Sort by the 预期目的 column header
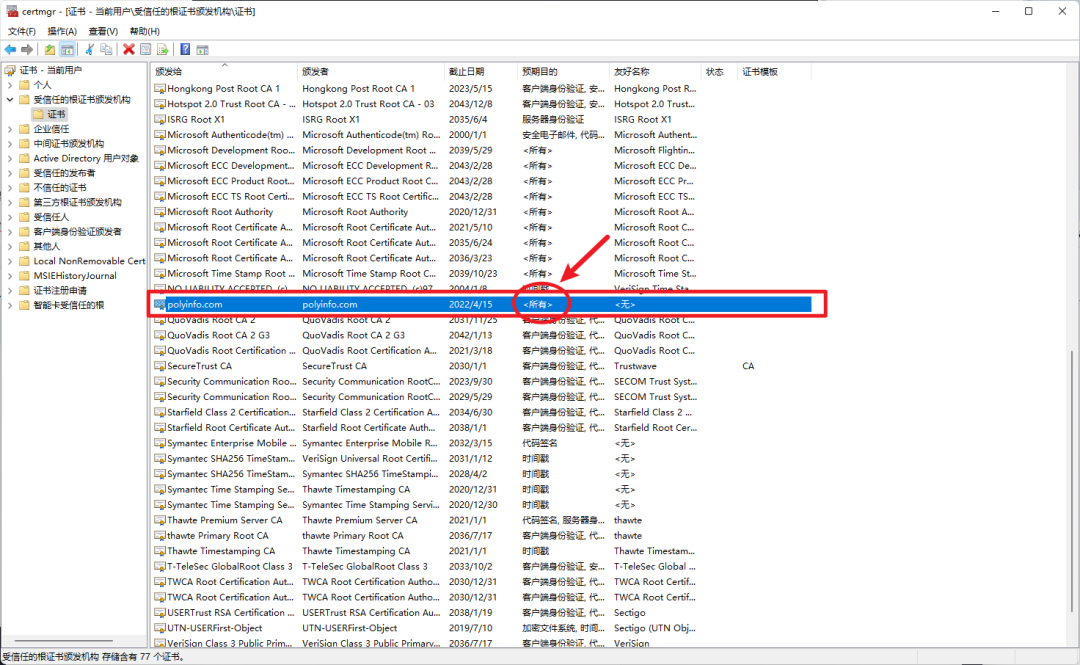 point(563,72)
